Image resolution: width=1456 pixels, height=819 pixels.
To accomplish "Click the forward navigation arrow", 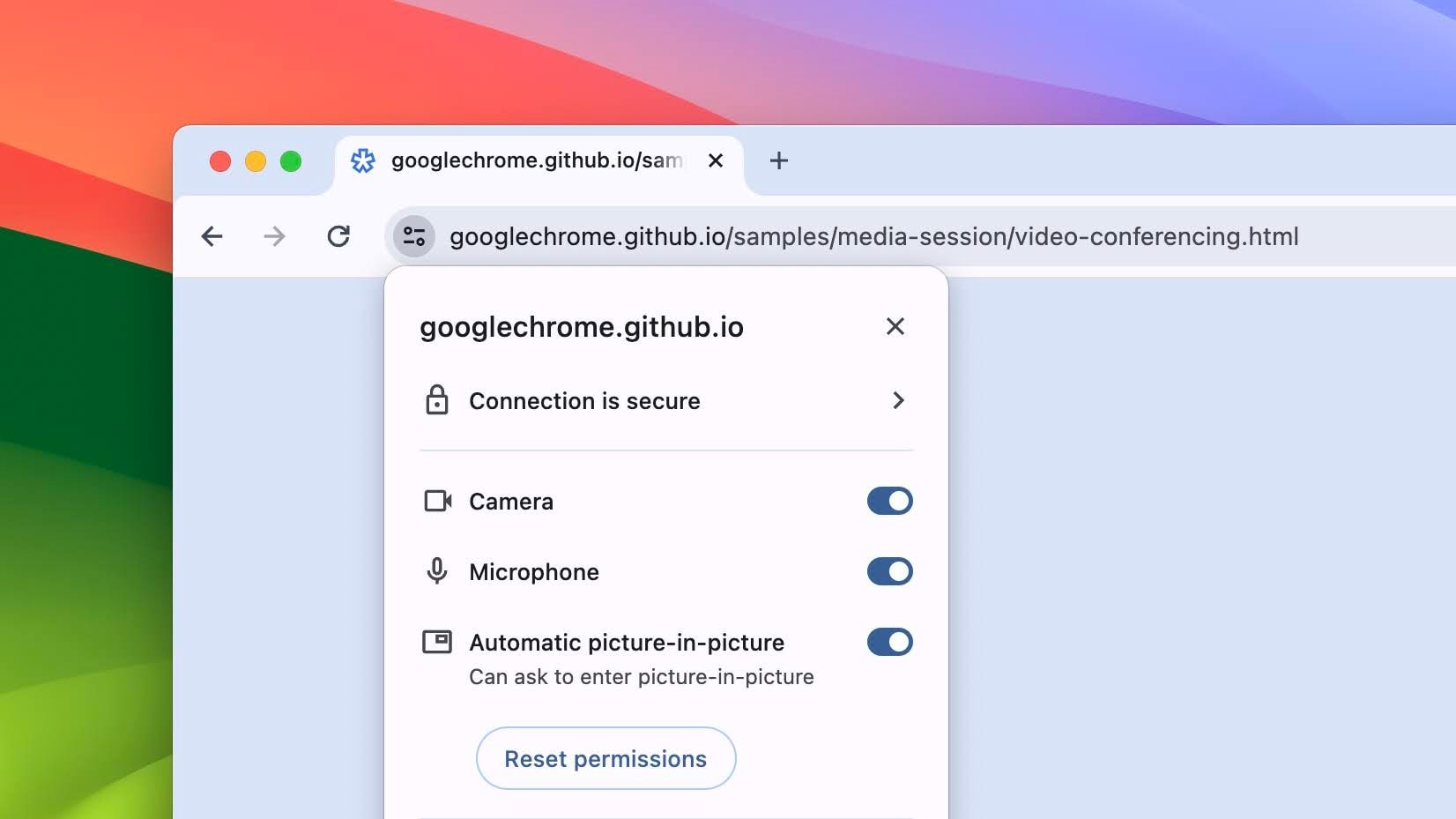I will [x=275, y=236].
